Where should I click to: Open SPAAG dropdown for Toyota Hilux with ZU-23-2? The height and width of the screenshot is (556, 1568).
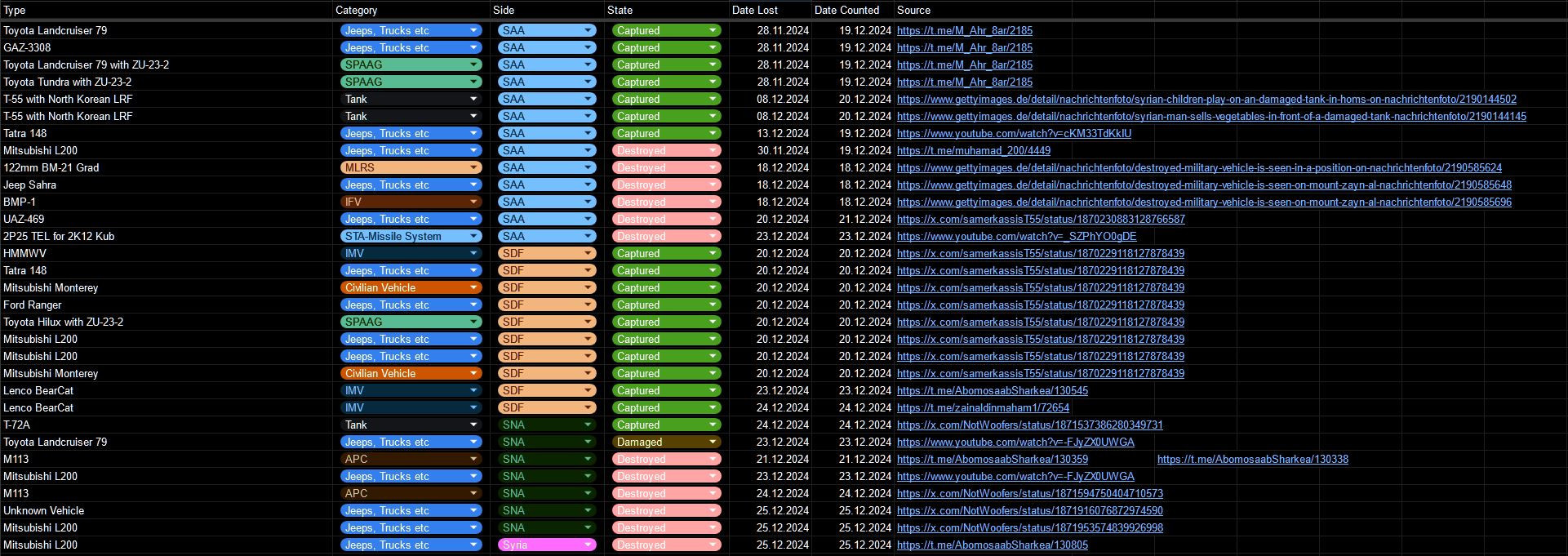point(411,322)
